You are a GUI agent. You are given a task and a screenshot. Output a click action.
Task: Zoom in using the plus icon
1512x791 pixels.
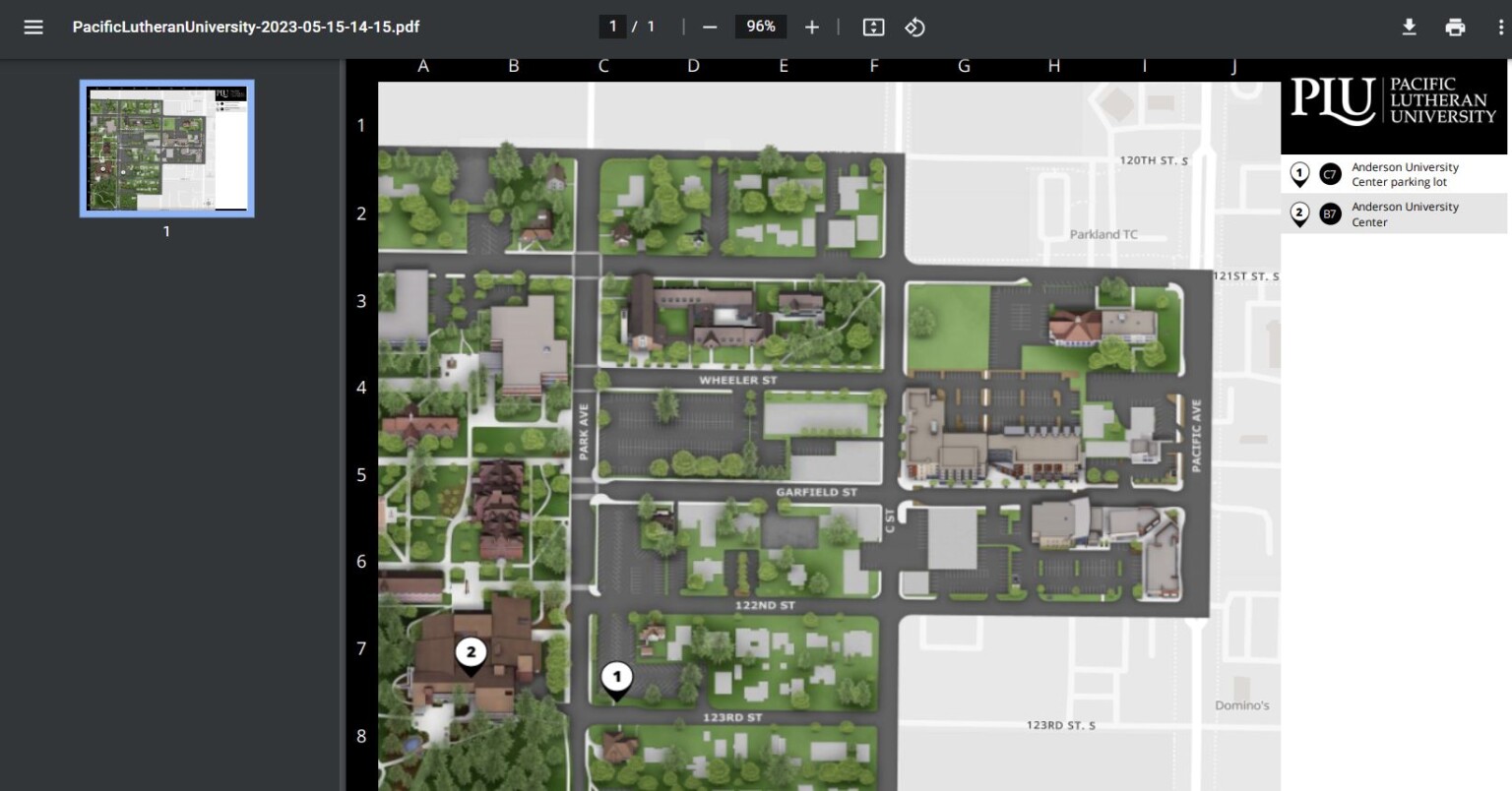pos(812,27)
